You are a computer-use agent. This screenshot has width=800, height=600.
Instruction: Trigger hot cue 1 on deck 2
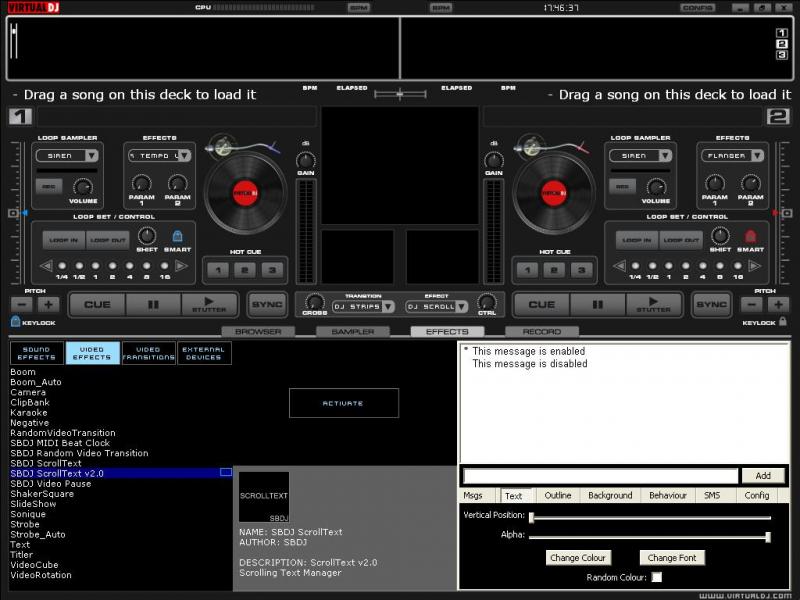(528, 270)
